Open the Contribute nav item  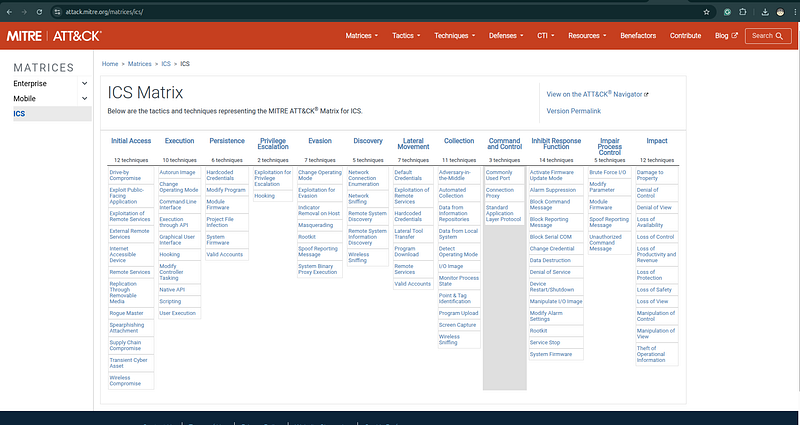(685, 36)
